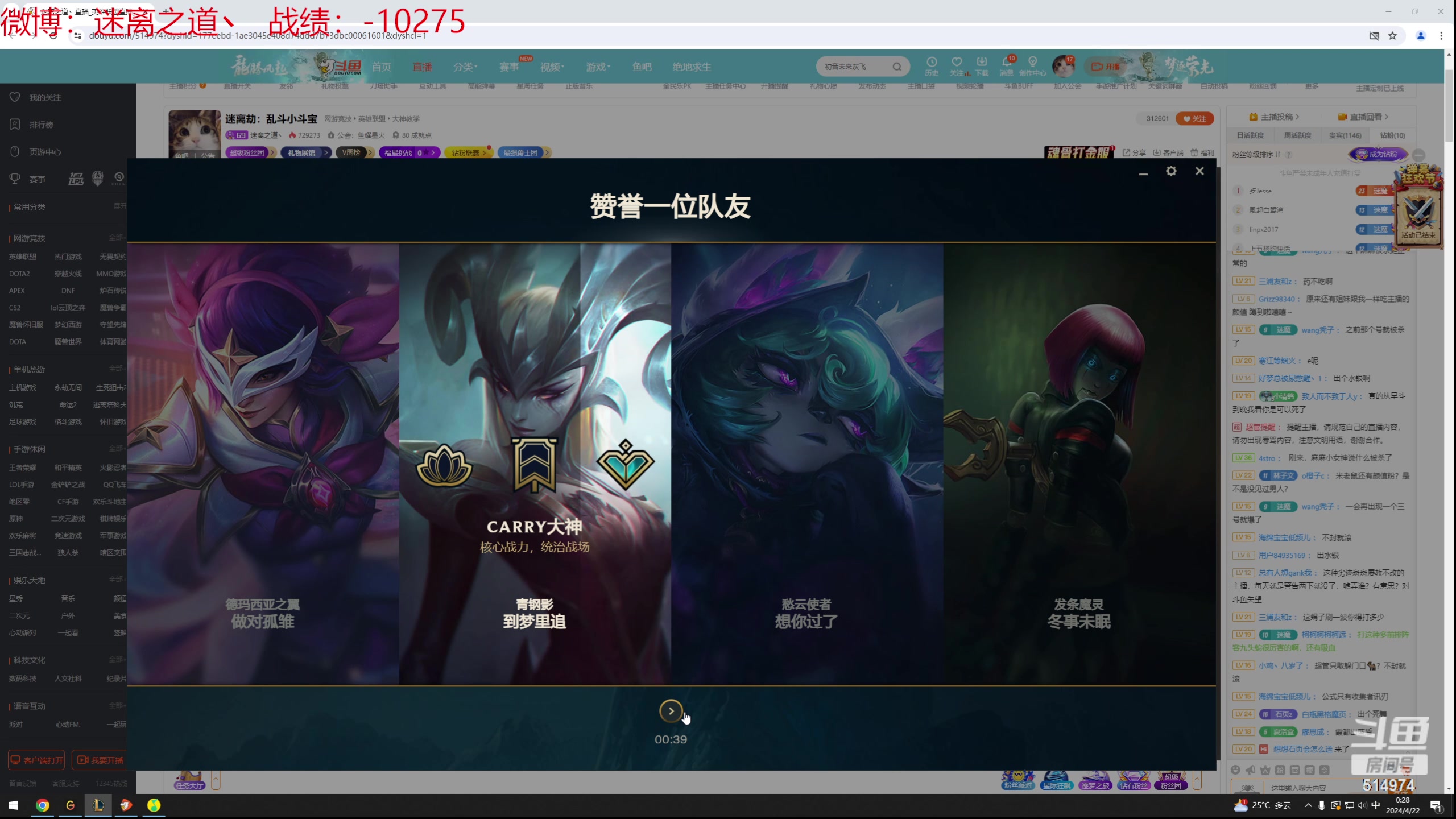Image resolution: width=1456 pixels, height=819 pixels.
Task: Open 主播投稿 link
Action: [1274, 117]
